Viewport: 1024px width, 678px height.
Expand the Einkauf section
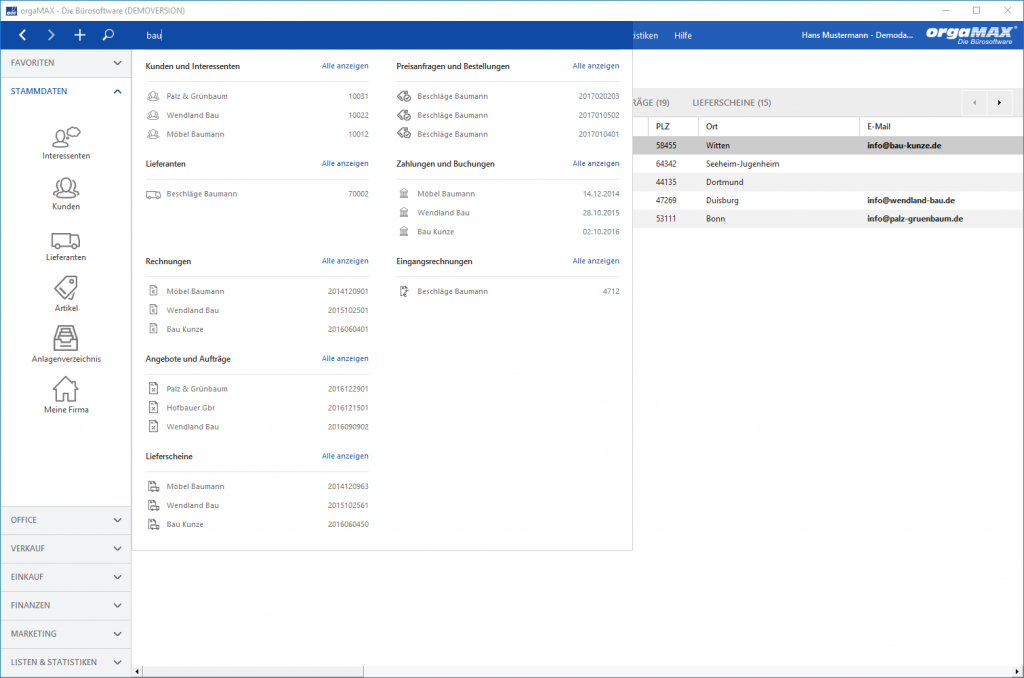point(66,577)
